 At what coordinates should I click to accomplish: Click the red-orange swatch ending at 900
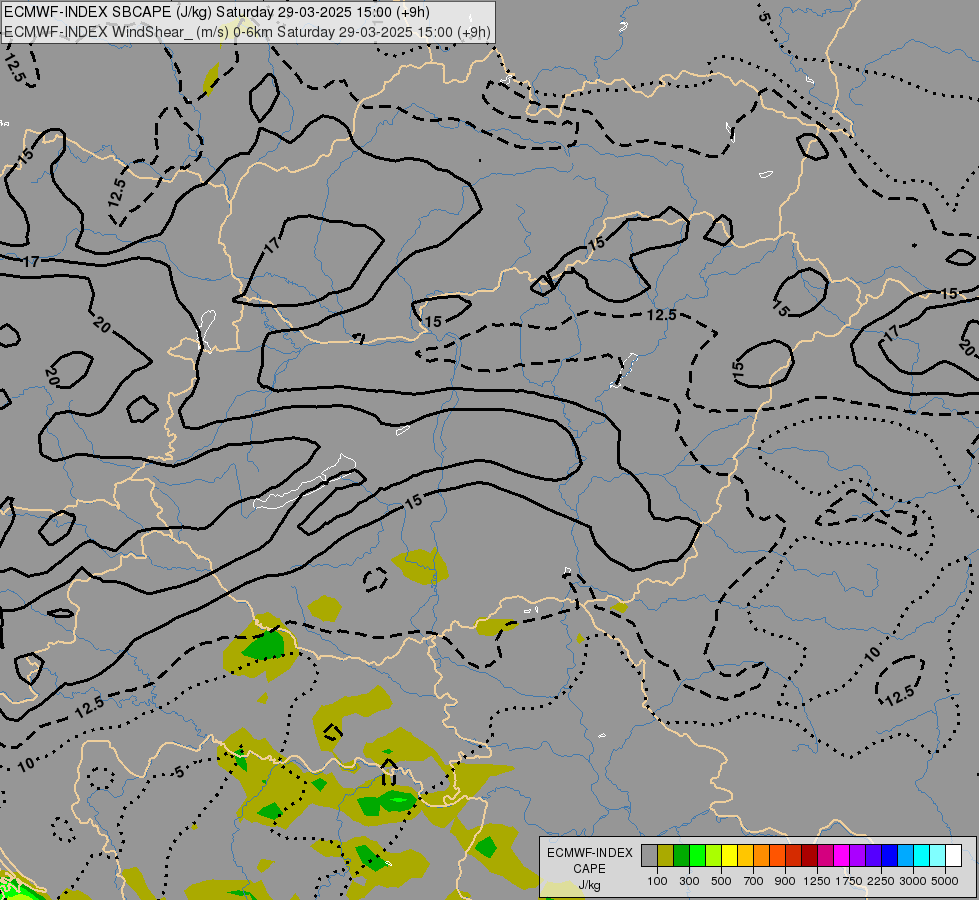(x=777, y=855)
